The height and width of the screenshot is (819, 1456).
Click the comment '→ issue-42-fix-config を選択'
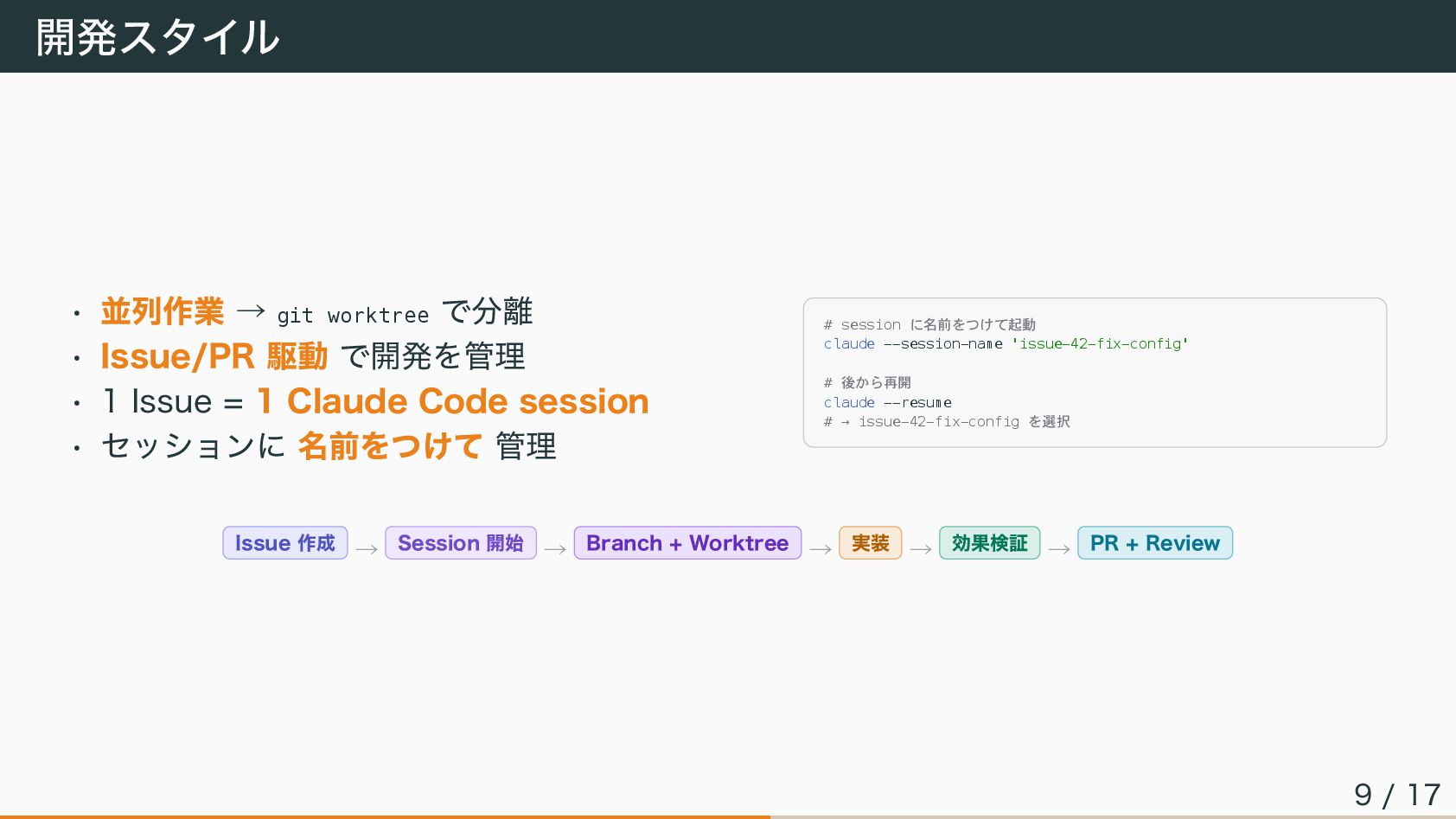(x=955, y=422)
